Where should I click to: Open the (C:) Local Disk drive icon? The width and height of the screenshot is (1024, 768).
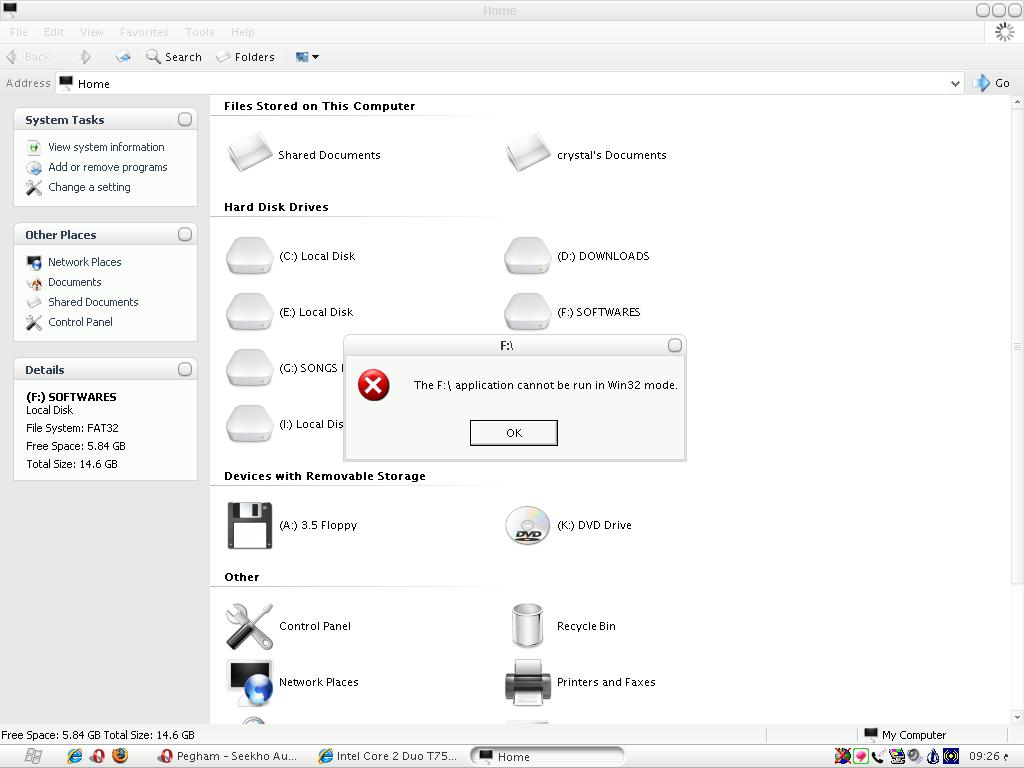(x=250, y=256)
